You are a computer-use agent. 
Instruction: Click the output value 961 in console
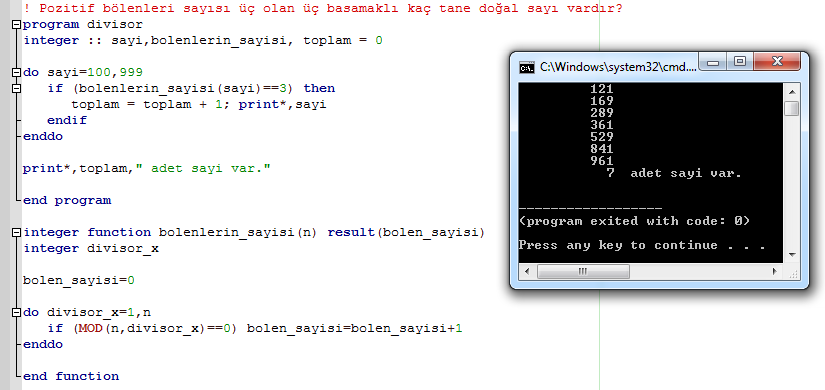tap(602, 161)
